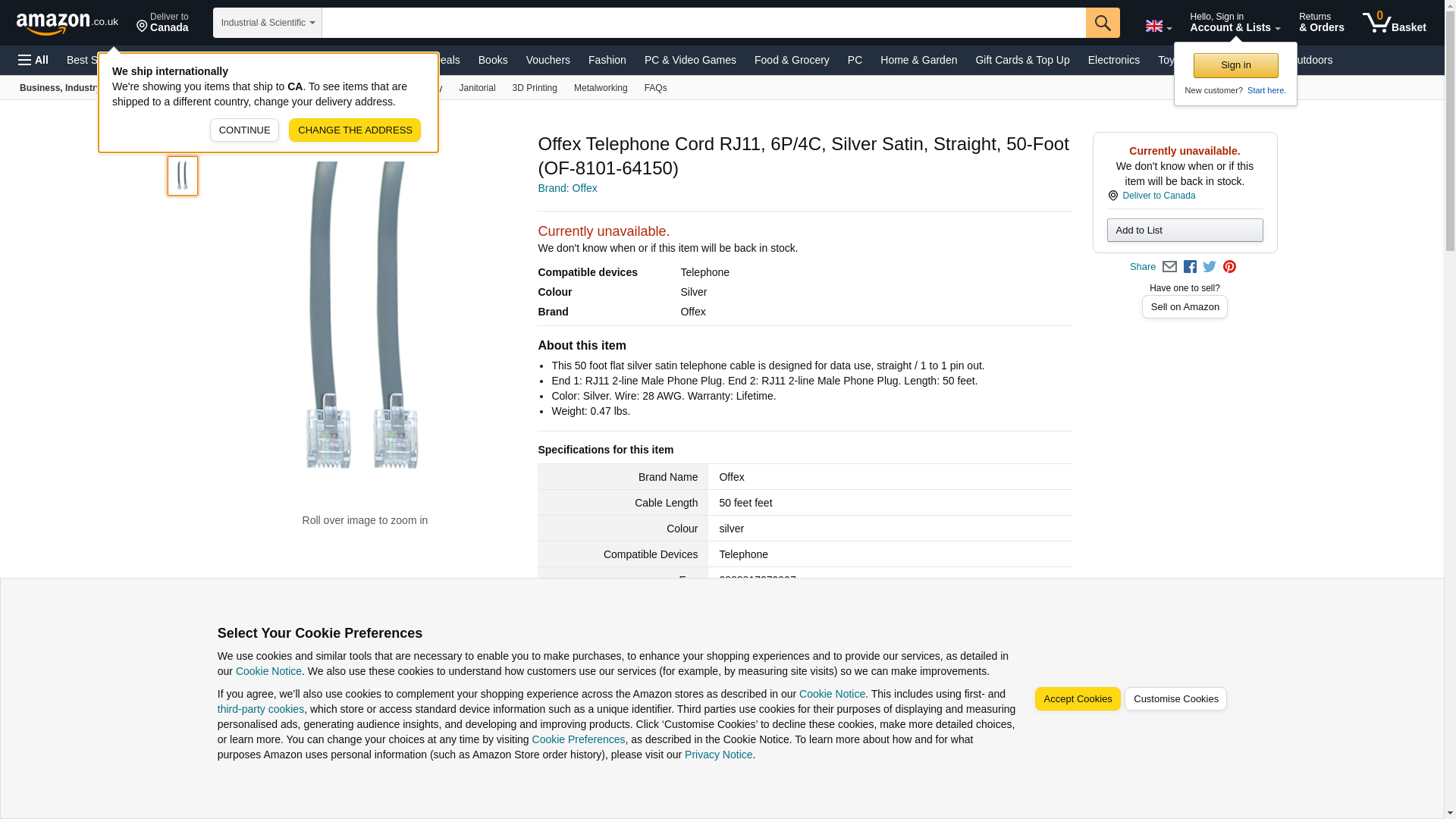Image resolution: width=1456 pixels, height=819 pixels.
Task: Open the Books navigation item
Action: [x=492, y=60]
